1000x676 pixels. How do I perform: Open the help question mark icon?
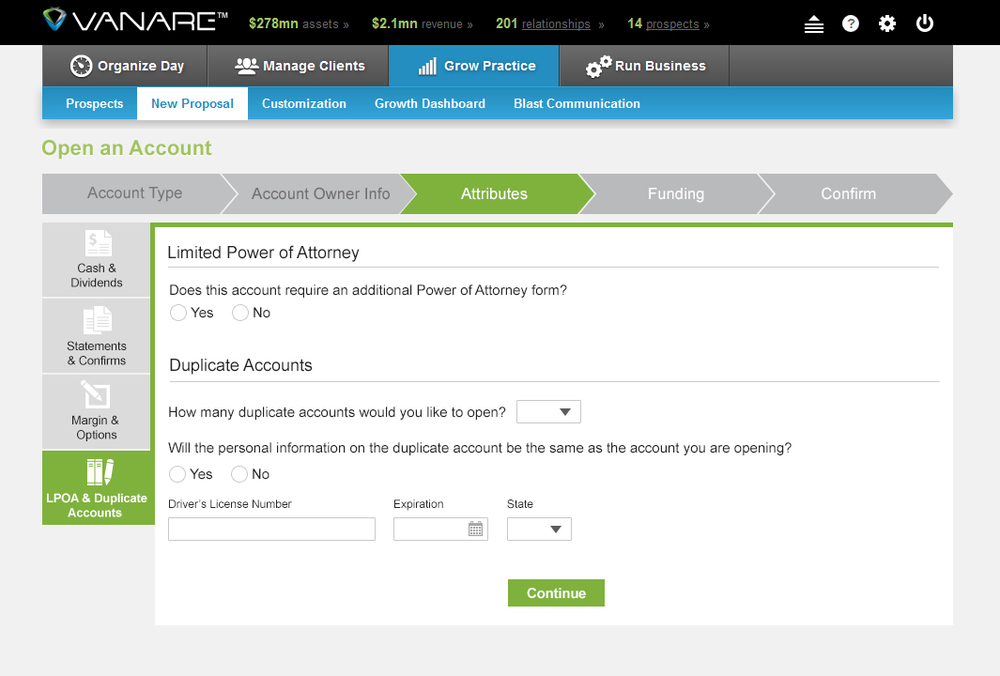tap(850, 23)
